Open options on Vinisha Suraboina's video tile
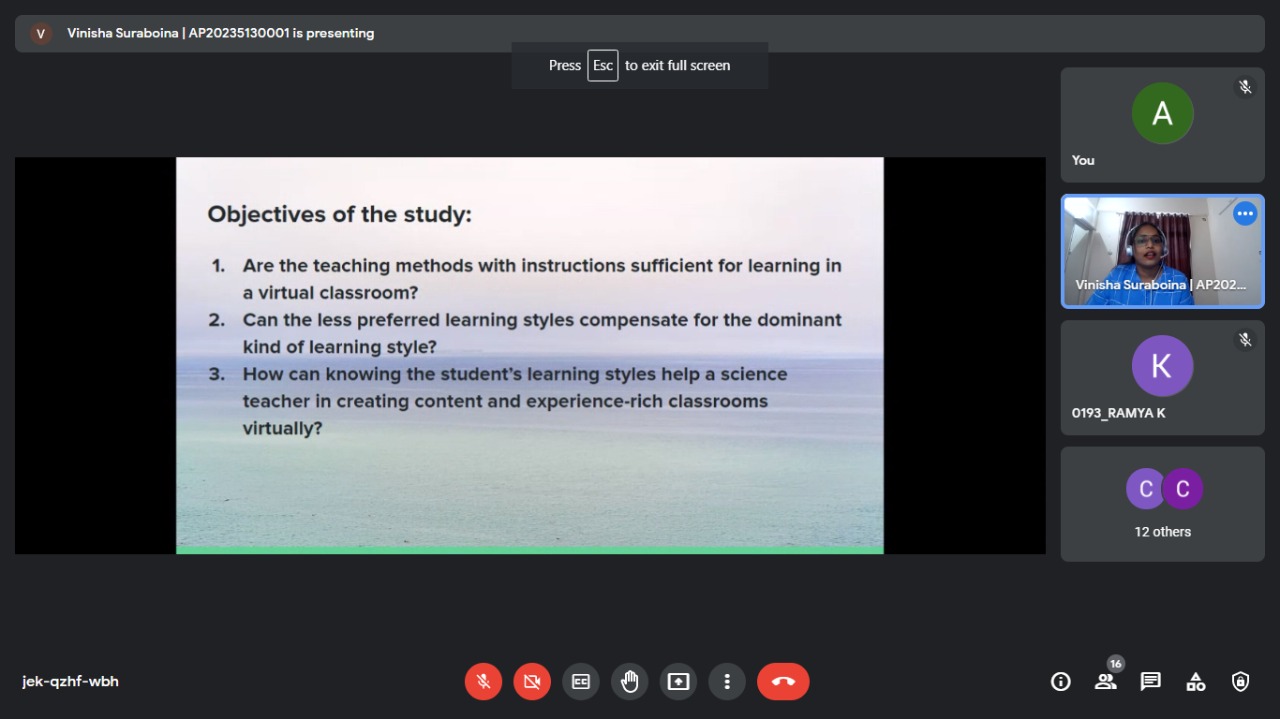Screen dimensions: 1280x719 (x=1245, y=214)
